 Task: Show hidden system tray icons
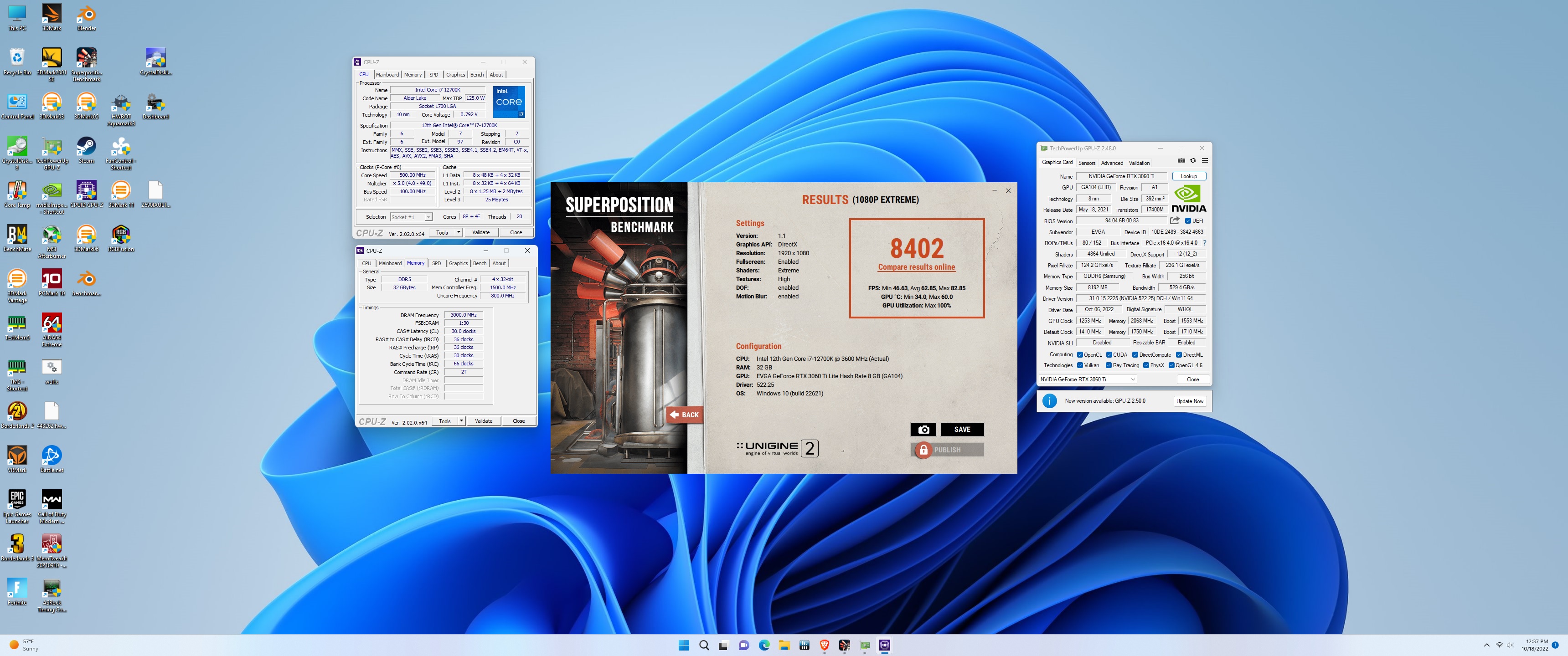click(x=1486, y=645)
